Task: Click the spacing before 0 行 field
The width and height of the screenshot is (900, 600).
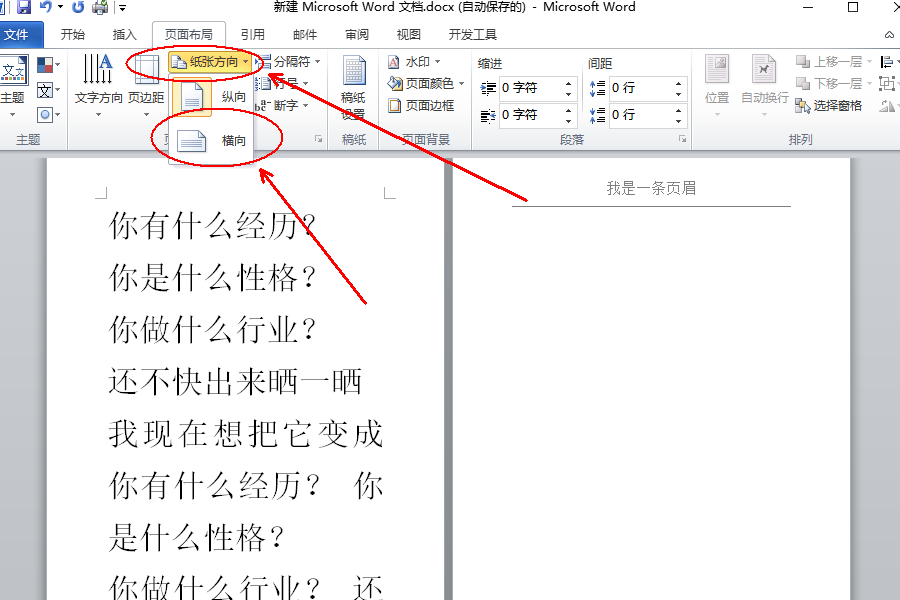Action: 639,88
